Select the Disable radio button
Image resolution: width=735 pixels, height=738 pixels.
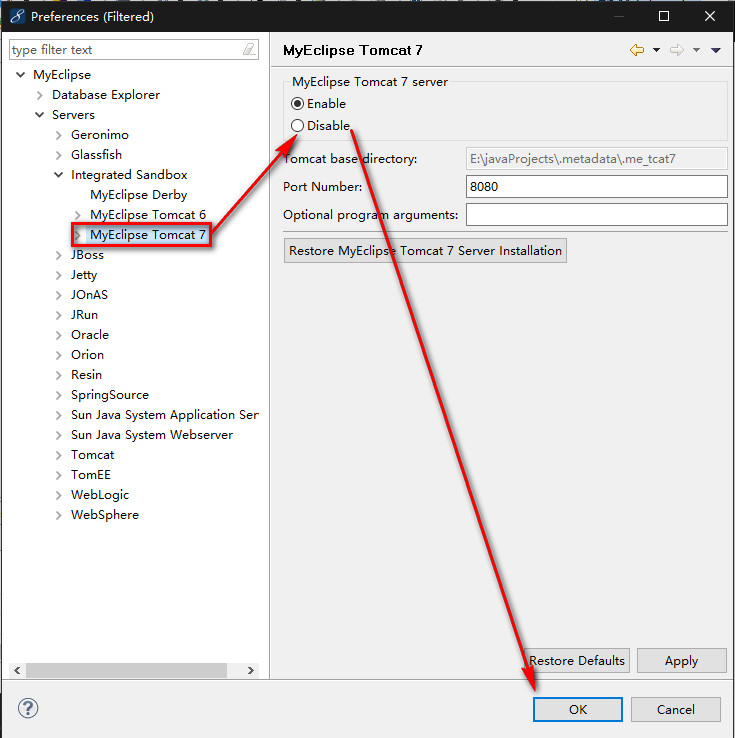297,125
